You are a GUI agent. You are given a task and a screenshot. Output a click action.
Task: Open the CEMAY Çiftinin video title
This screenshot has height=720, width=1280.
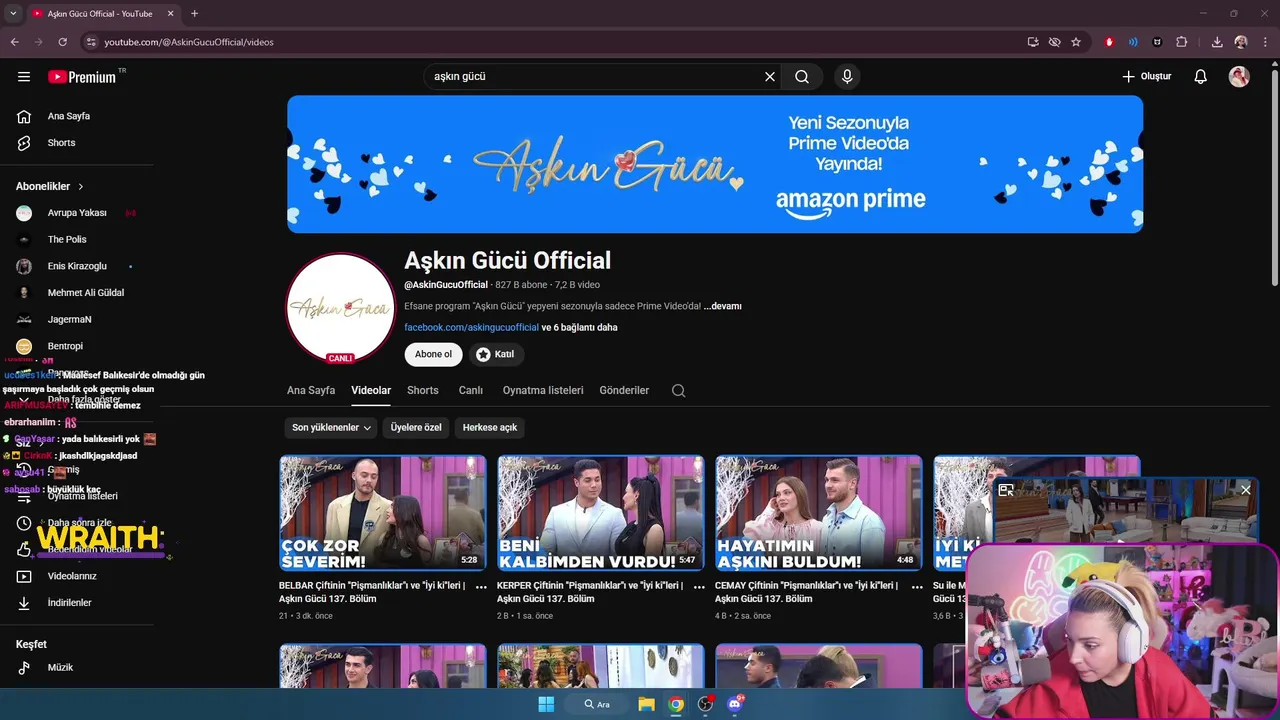(806, 592)
